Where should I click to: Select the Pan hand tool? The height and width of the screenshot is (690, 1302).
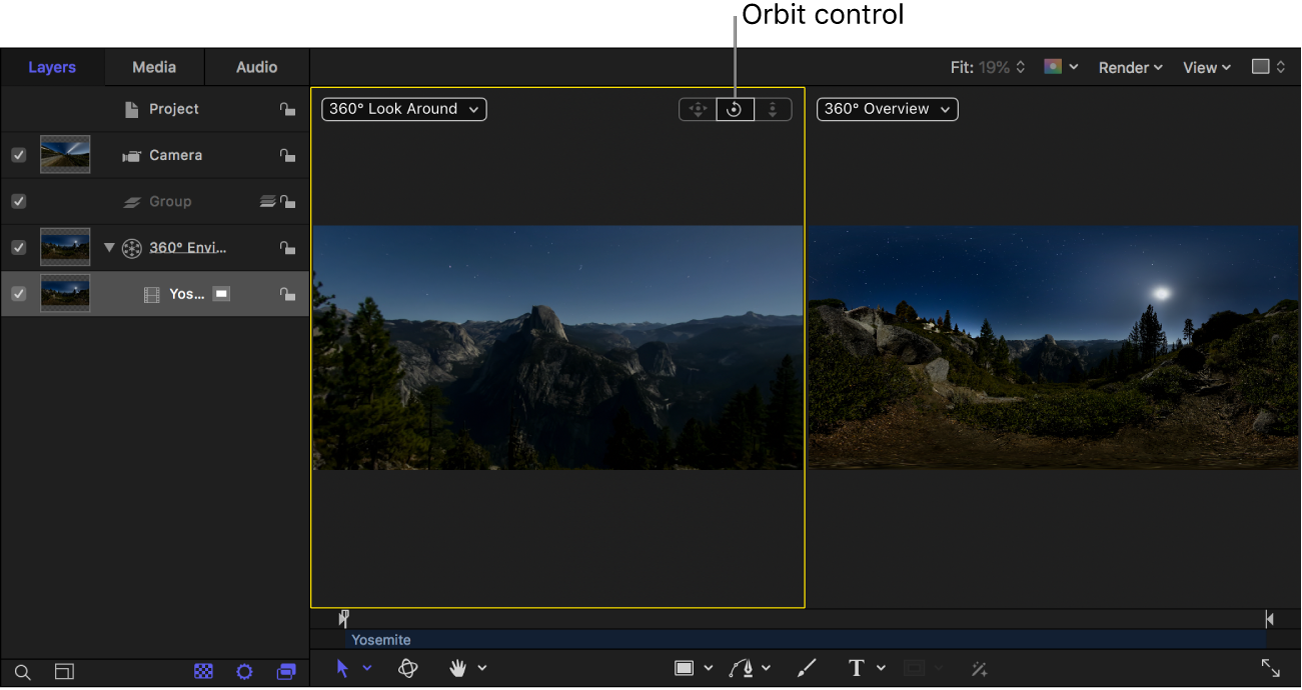[x=459, y=668]
